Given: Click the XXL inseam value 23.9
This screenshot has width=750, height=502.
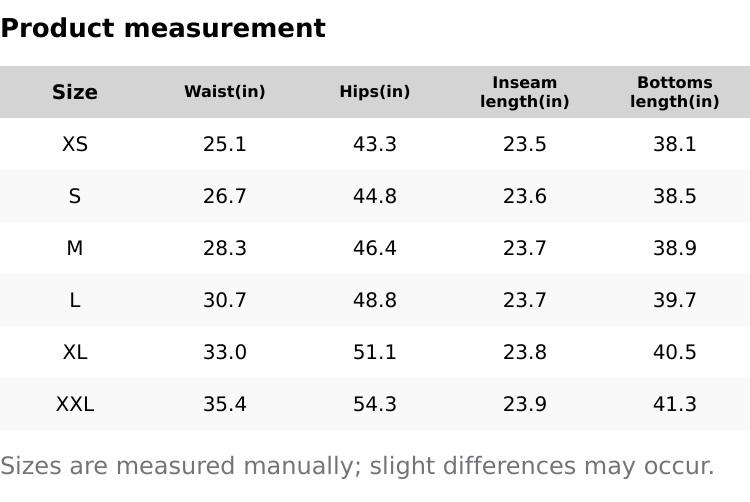Looking at the screenshot, I should [525, 404].
